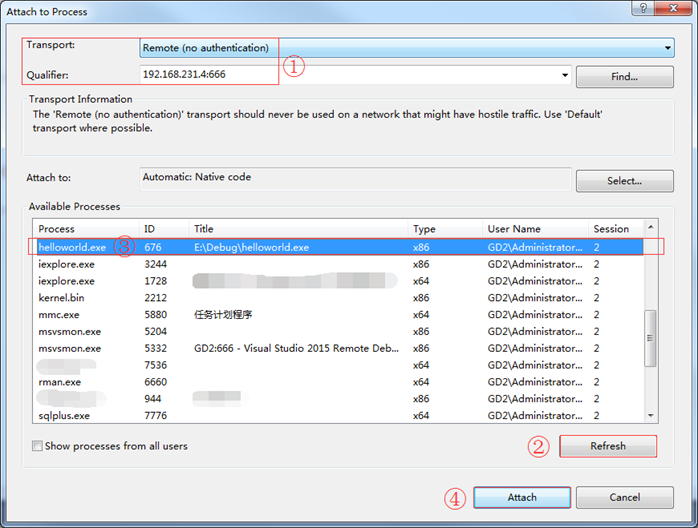
Task: Click the GD2:666 Visual Studio Remote Debugger title
Action: [x=296, y=348]
